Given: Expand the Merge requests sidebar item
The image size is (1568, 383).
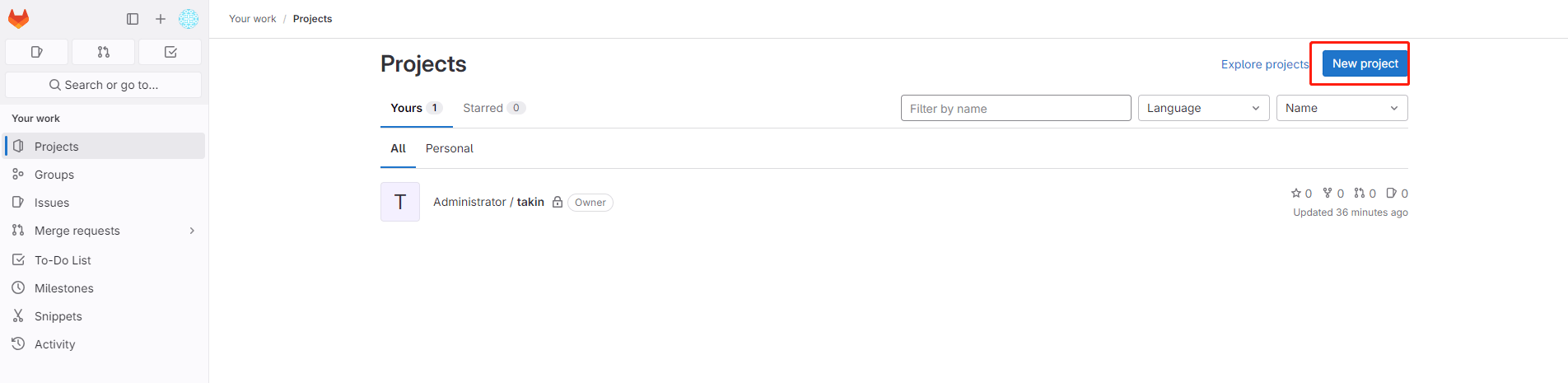Looking at the screenshot, I should pos(192,231).
